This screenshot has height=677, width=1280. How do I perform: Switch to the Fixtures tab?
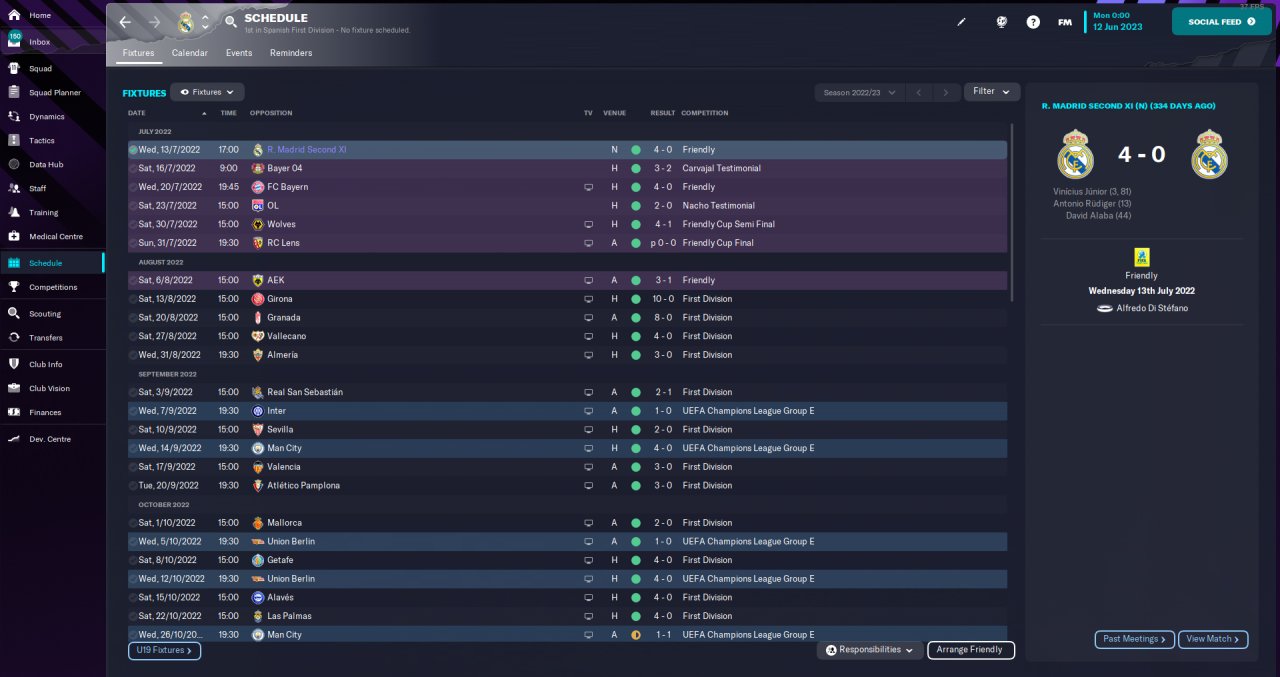tap(138, 53)
